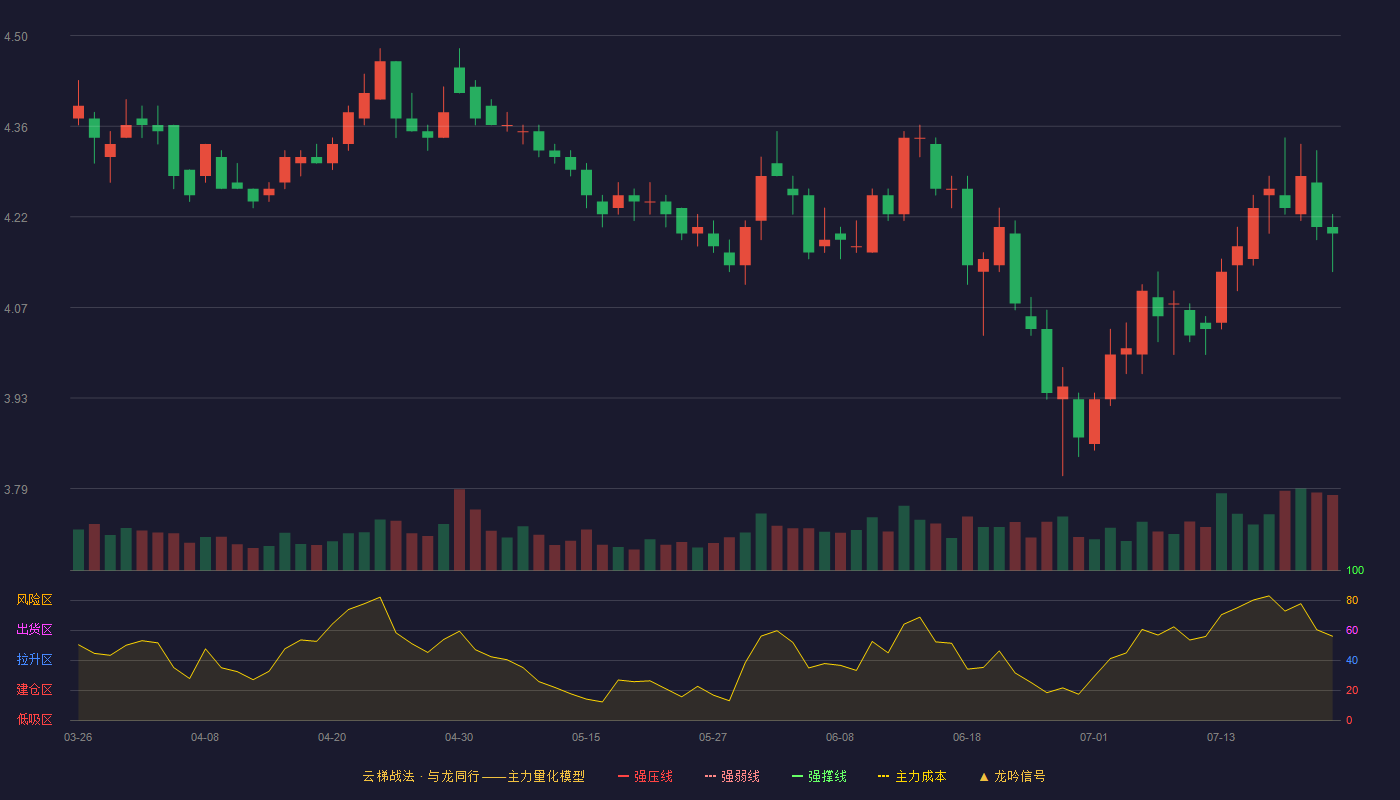Click the 07-13 date label

[1221, 737]
